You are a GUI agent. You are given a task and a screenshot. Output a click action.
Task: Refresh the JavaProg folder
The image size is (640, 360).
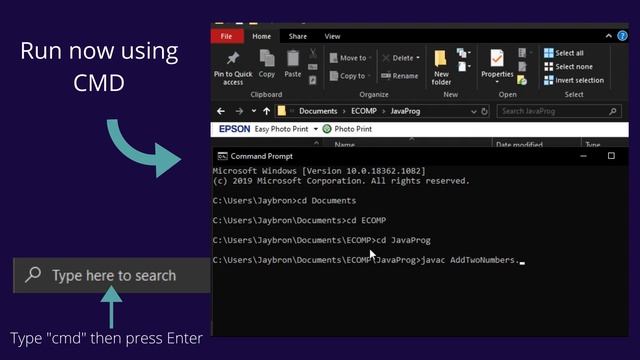click(x=484, y=111)
